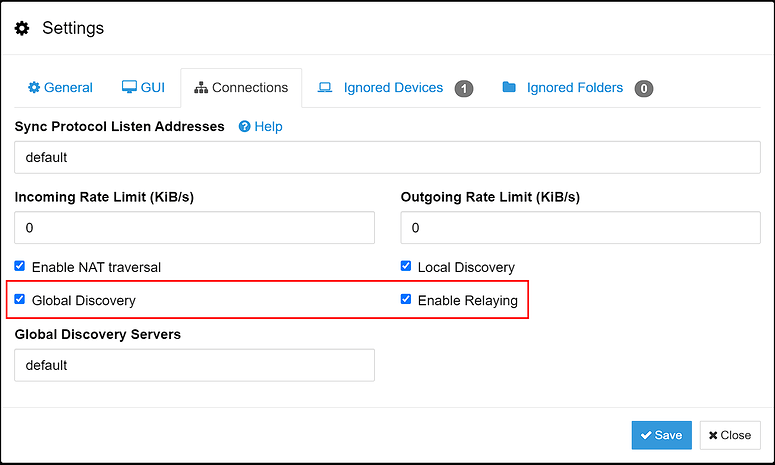Click the Settings gear icon in header
This screenshot has width=775, height=465.
tap(22, 28)
